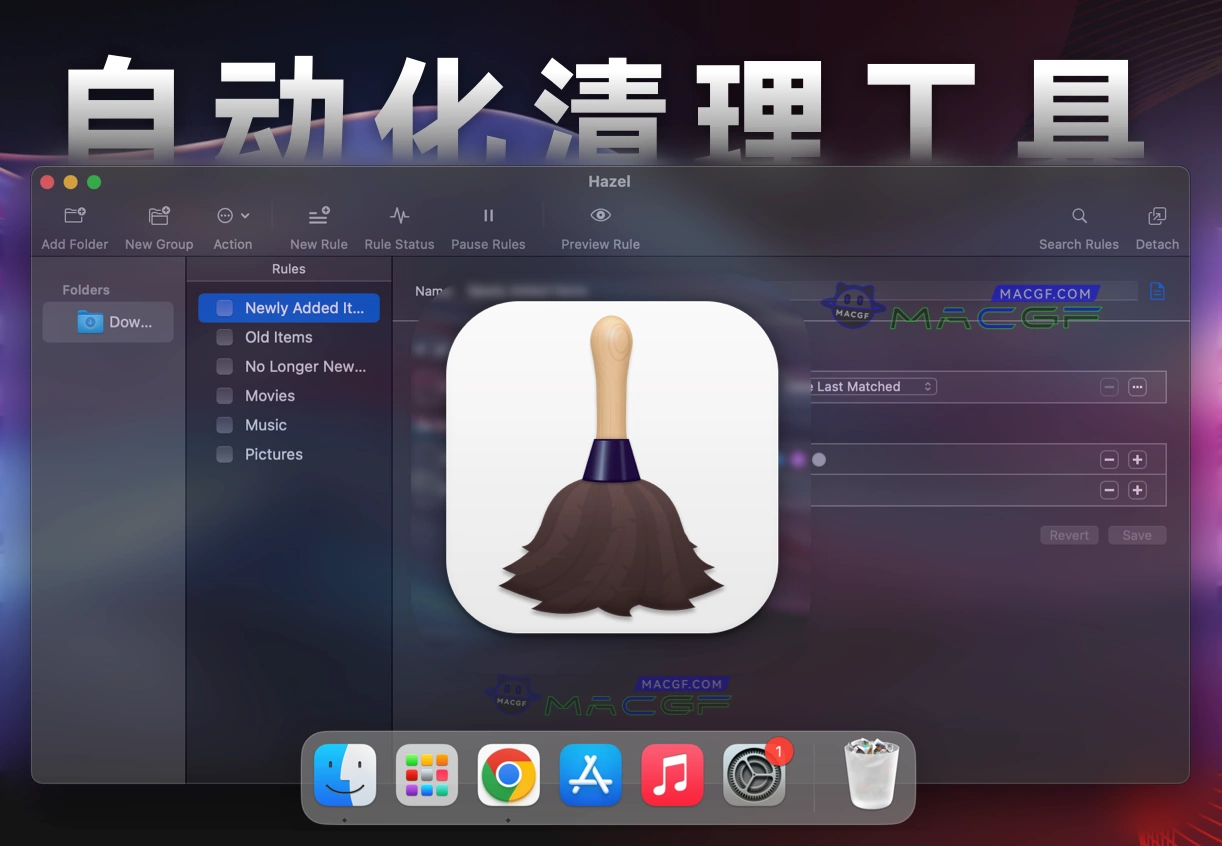Click the Pause Rules icon

[x=488, y=215]
